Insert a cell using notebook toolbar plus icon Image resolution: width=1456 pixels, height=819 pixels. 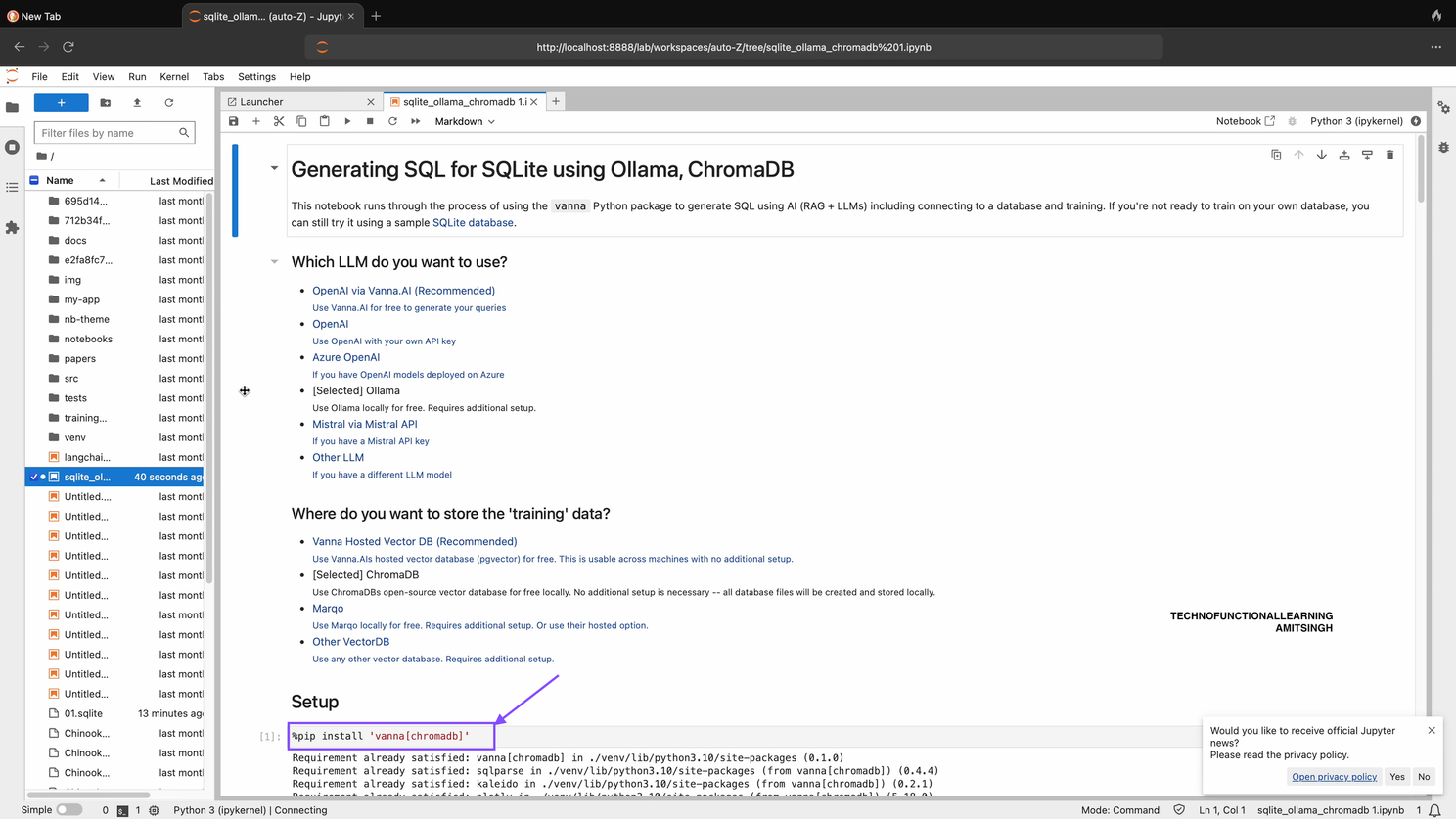tap(256, 121)
